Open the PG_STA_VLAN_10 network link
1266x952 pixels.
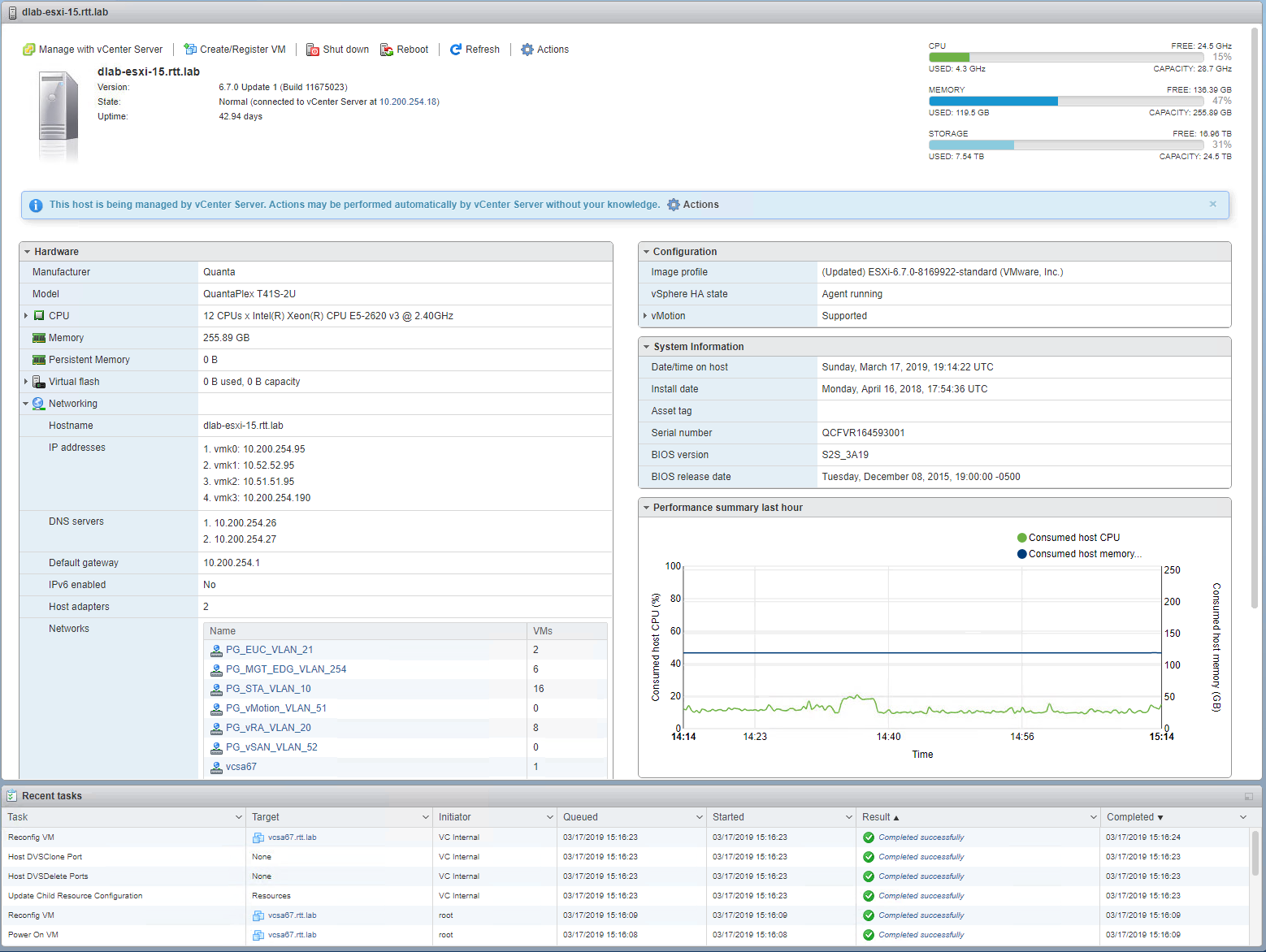tap(268, 689)
